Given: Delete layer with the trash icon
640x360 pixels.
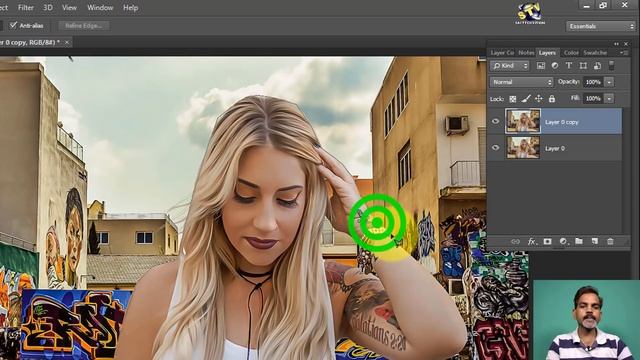Looking at the screenshot, I should pyautogui.click(x=610, y=241).
